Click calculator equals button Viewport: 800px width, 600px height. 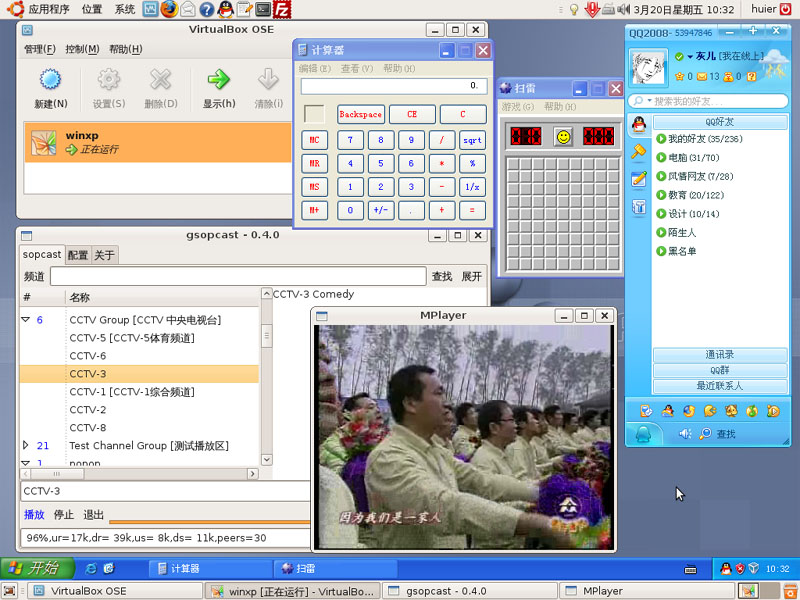coord(472,210)
